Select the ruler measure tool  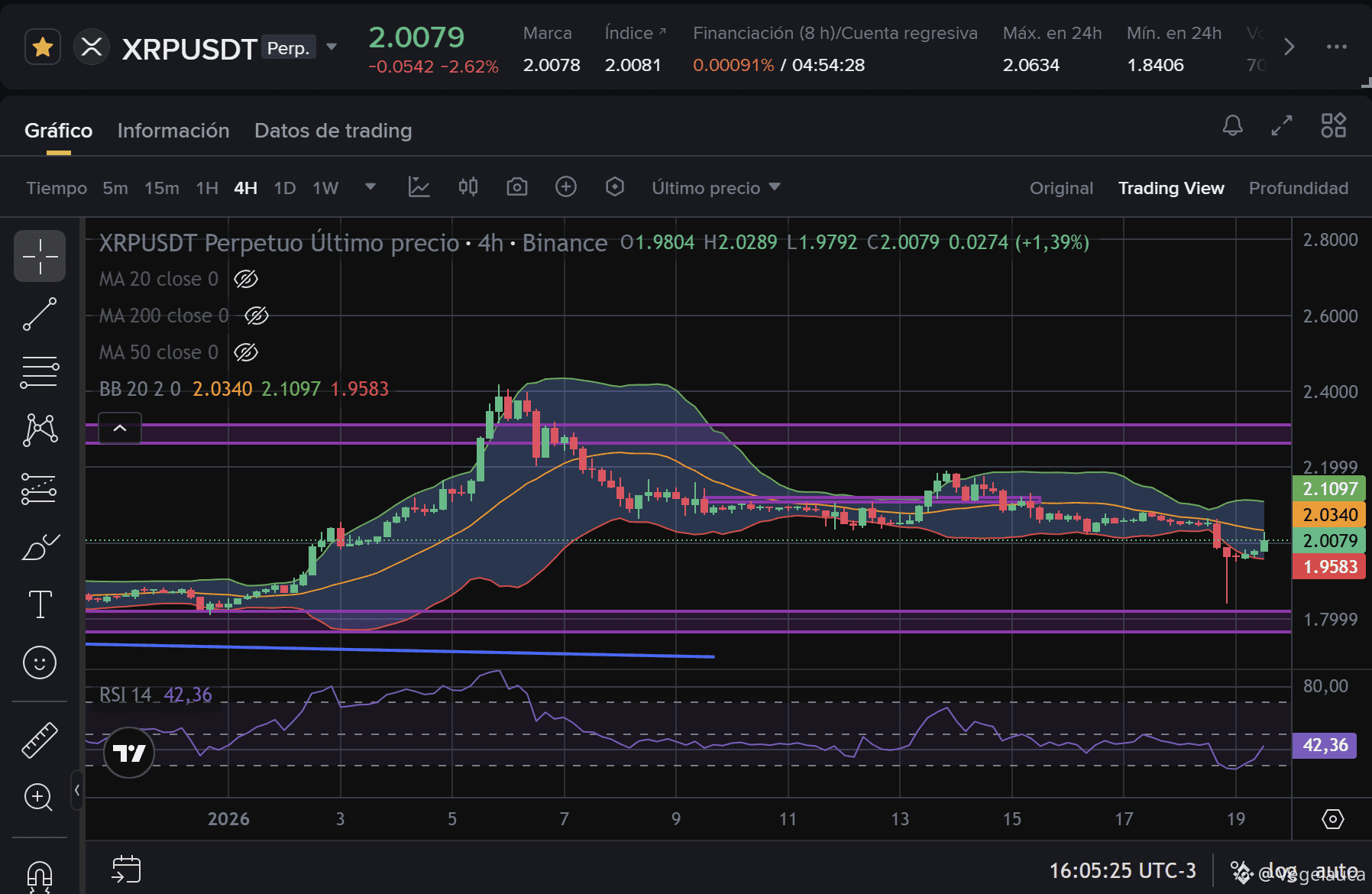[x=40, y=740]
